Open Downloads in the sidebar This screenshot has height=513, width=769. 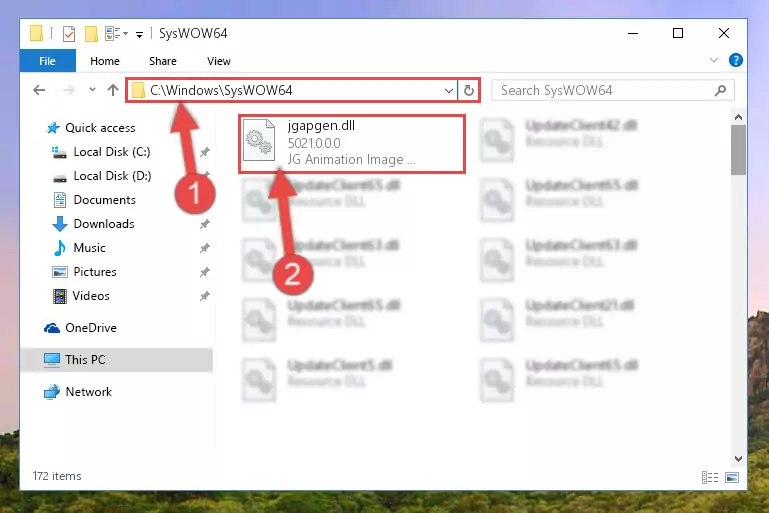tap(104, 224)
